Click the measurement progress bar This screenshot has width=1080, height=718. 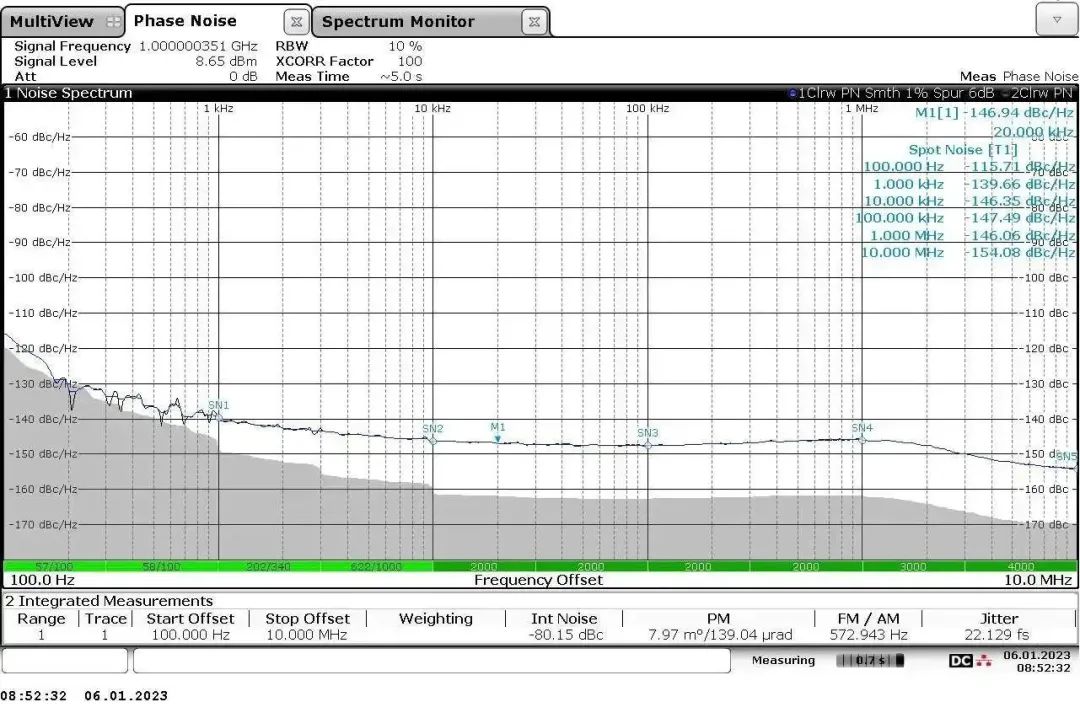[870, 660]
